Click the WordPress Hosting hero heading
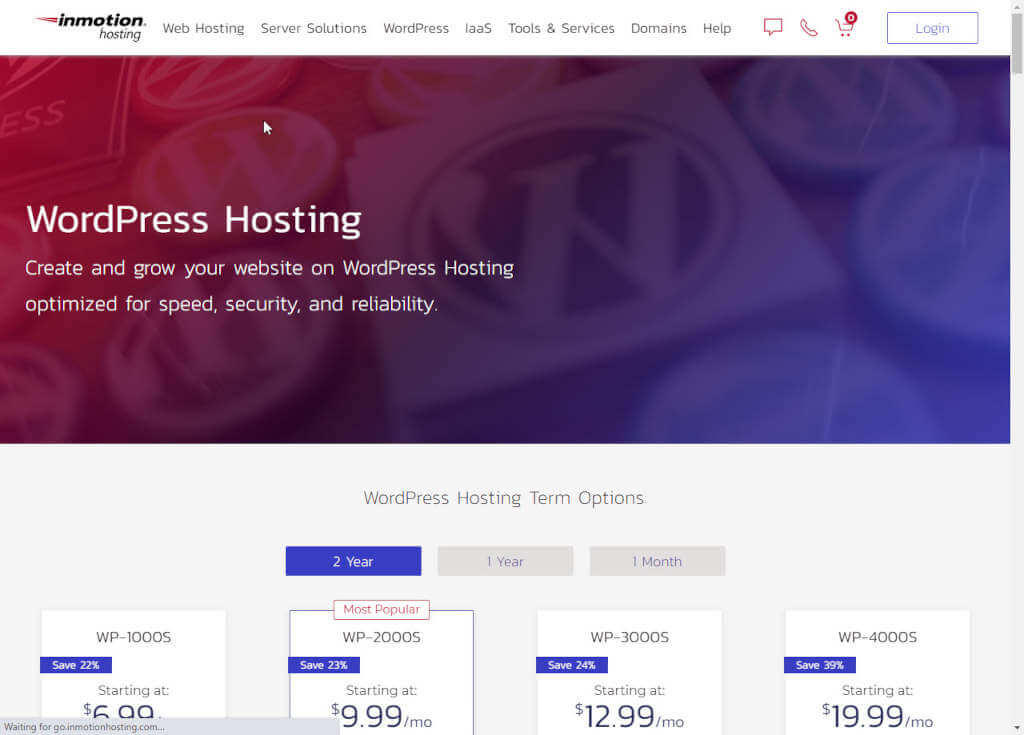1024x735 pixels. (x=193, y=220)
